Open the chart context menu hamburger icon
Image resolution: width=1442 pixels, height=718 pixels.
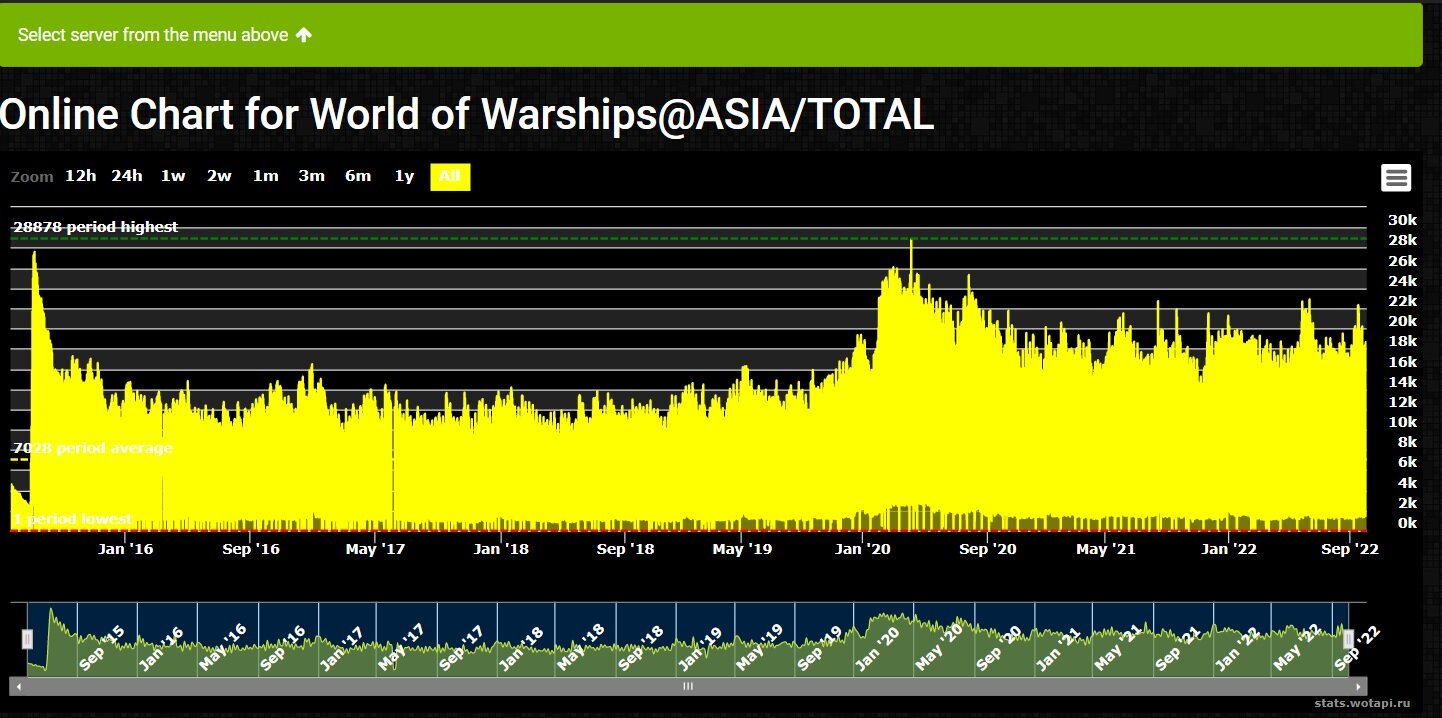click(1396, 178)
